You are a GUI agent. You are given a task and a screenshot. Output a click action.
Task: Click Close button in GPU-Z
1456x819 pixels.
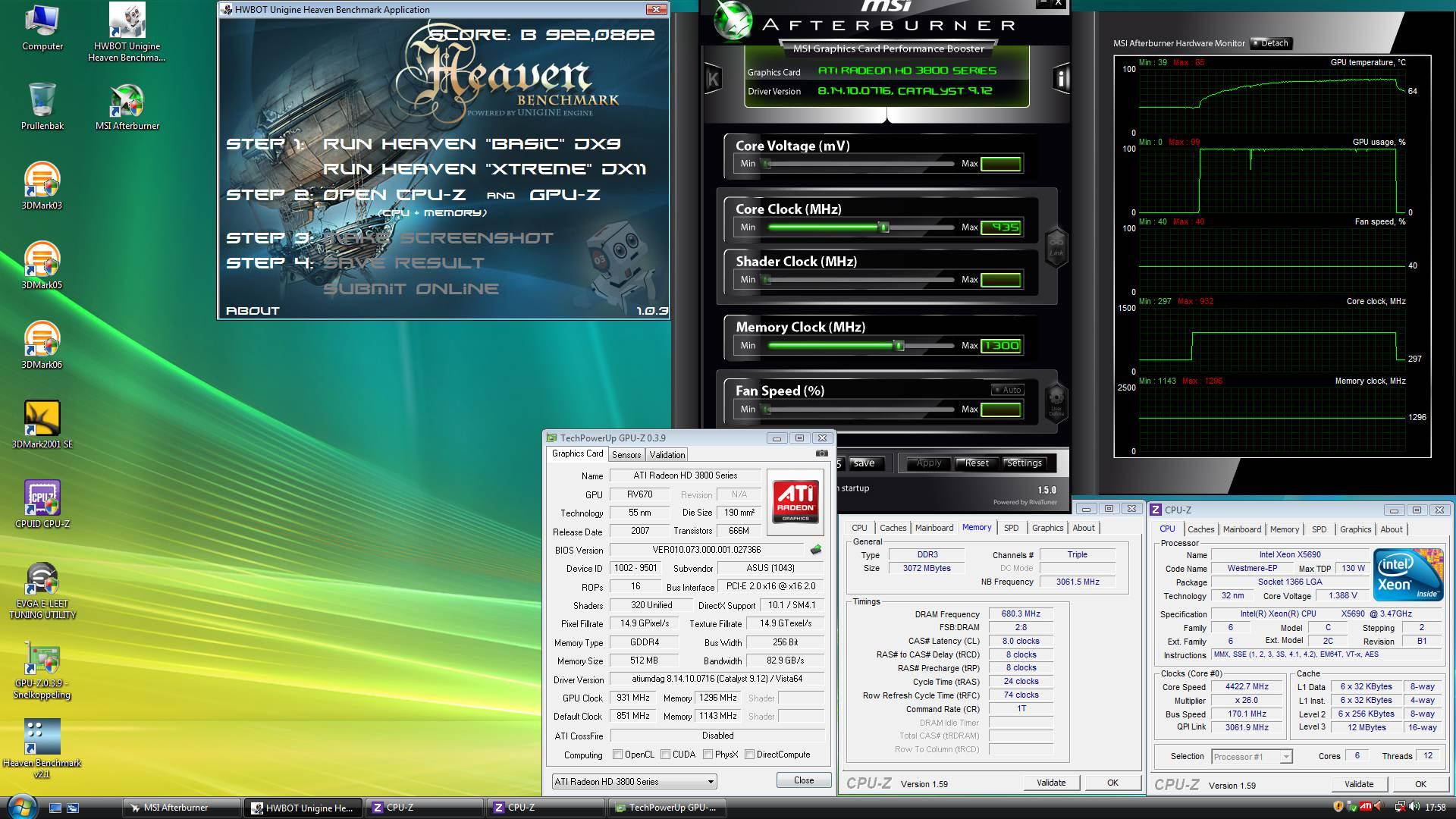pos(803,780)
